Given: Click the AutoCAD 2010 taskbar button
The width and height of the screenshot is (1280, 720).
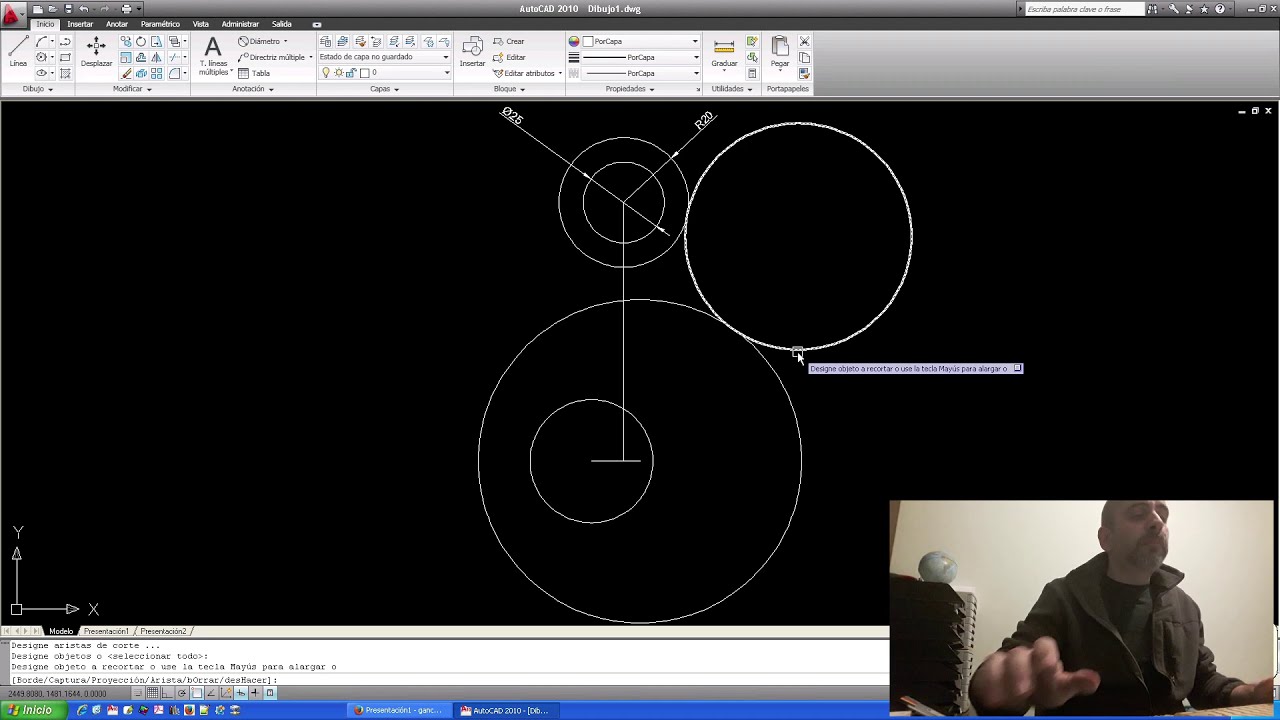Looking at the screenshot, I should click(505, 710).
